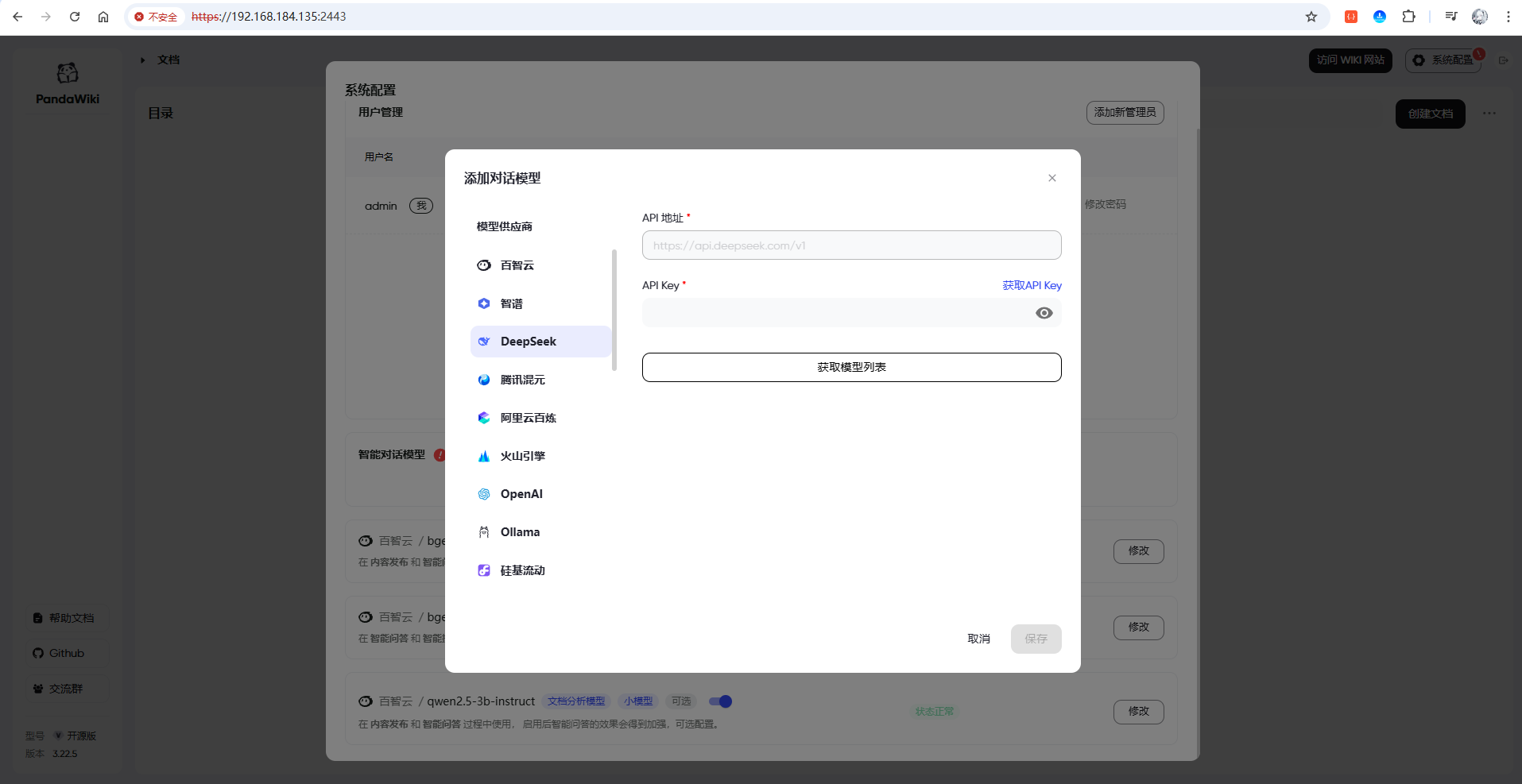Select the 腾讯混元 provider icon
Screen dimensions: 1522x784
coord(484,380)
